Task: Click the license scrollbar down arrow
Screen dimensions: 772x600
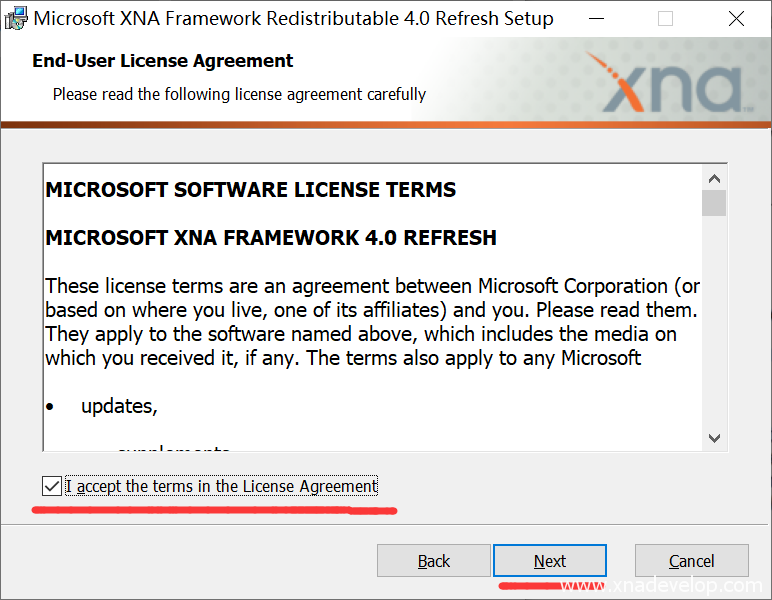Action: [x=714, y=437]
